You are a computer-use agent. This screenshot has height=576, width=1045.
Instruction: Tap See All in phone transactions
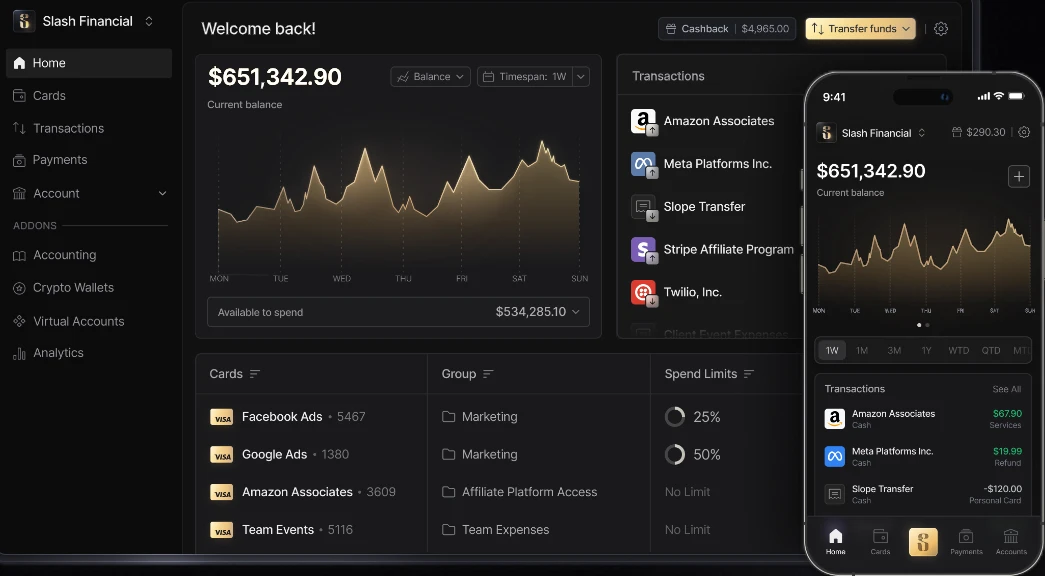(x=1006, y=389)
